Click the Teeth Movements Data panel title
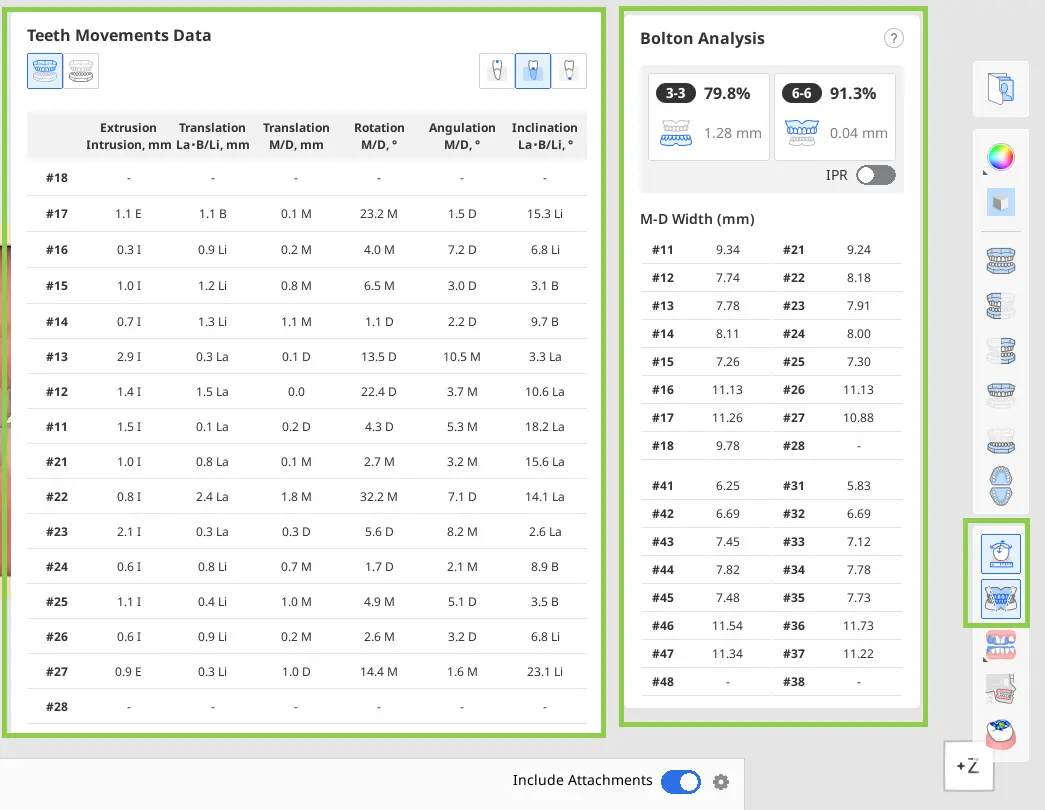This screenshot has width=1045, height=810. click(x=119, y=35)
